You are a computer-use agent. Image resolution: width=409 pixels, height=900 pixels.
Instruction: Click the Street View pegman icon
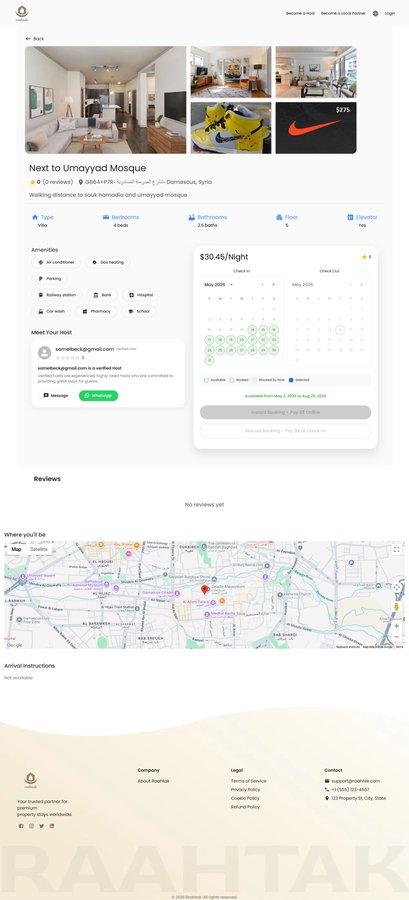[x=396, y=607]
